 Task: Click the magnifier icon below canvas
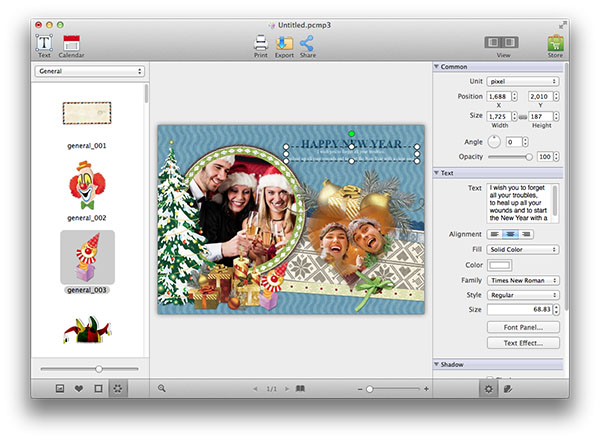pyautogui.click(x=161, y=388)
